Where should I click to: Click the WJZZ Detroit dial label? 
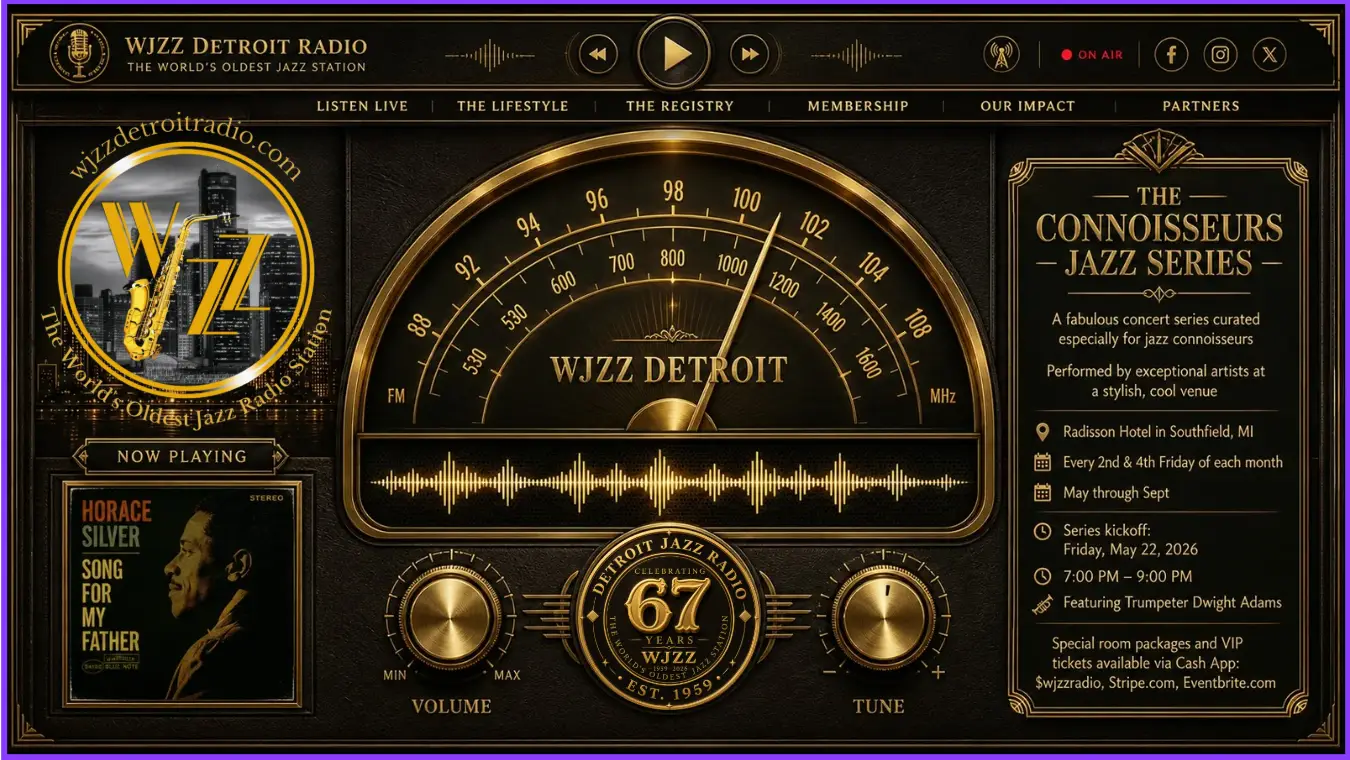click(668, 369)
